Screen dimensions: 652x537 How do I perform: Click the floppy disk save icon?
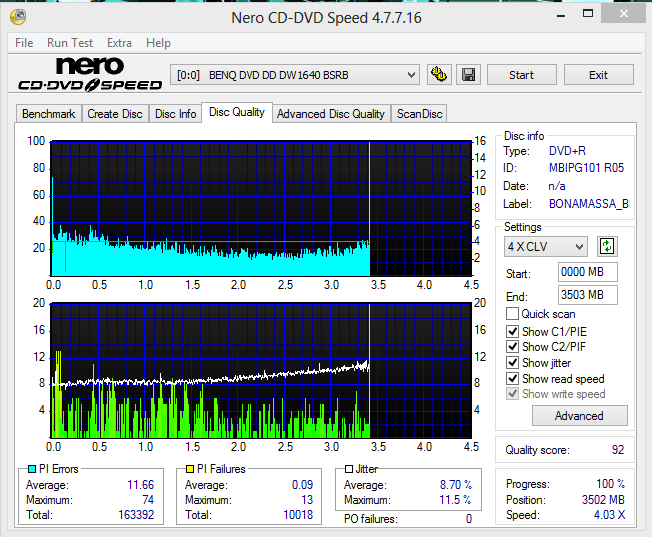tap(468, 75)
